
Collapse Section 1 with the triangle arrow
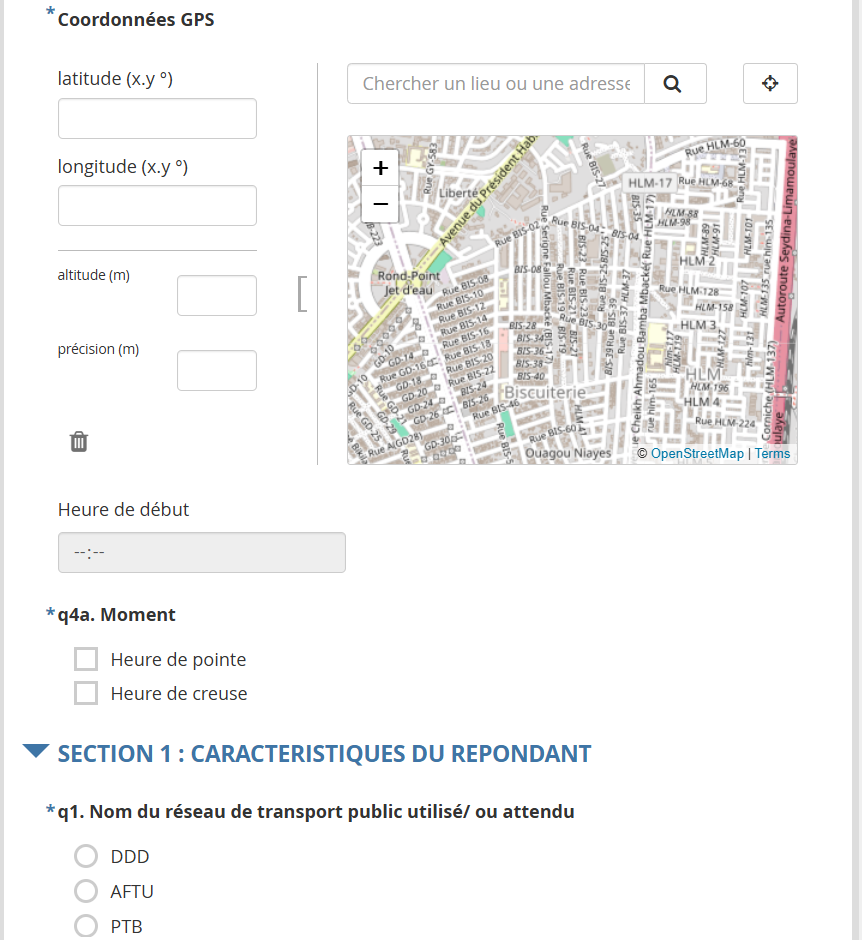click(36, 752)
